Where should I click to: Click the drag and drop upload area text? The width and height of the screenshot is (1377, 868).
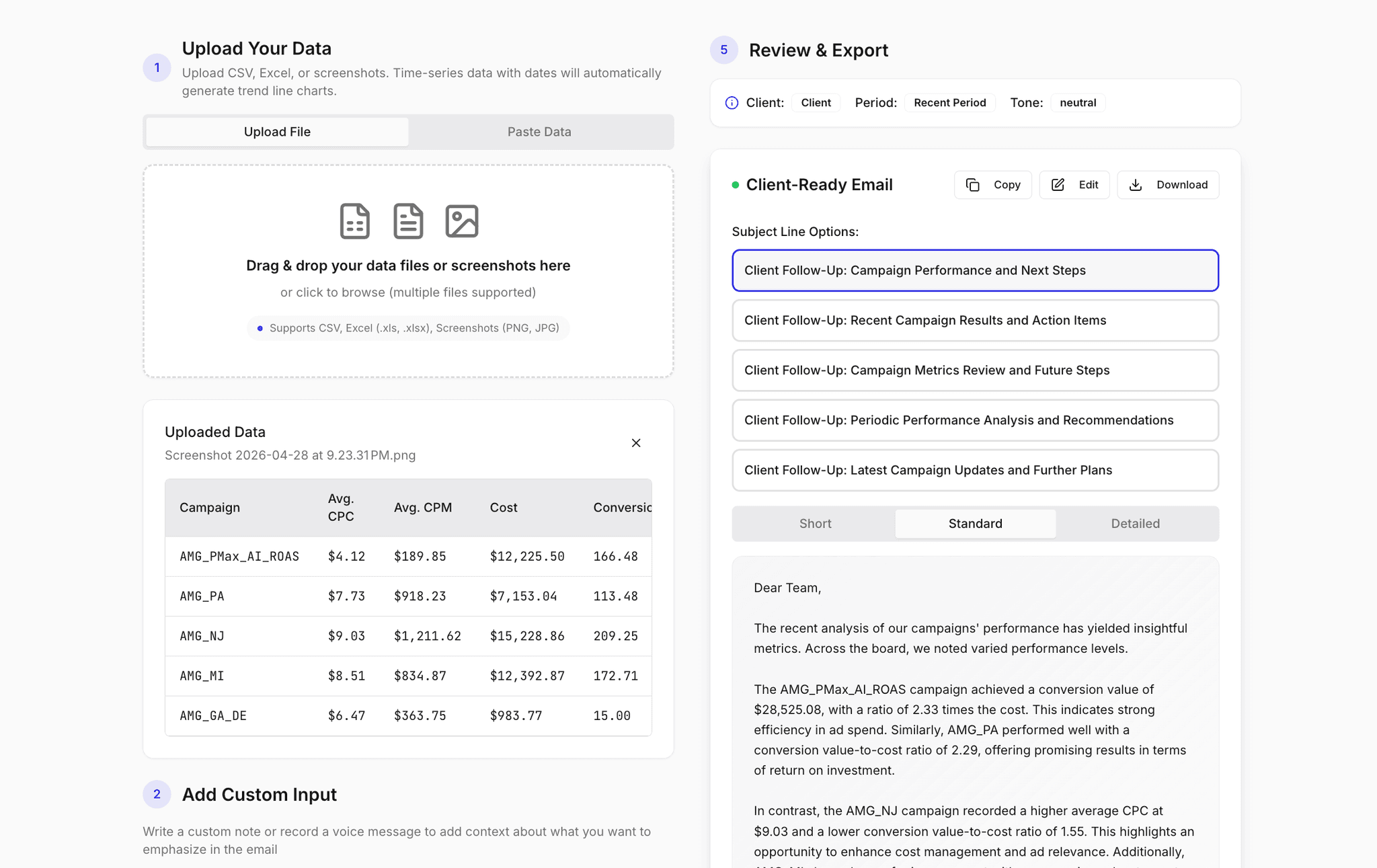pyautogui.click(x=408, y=266)
